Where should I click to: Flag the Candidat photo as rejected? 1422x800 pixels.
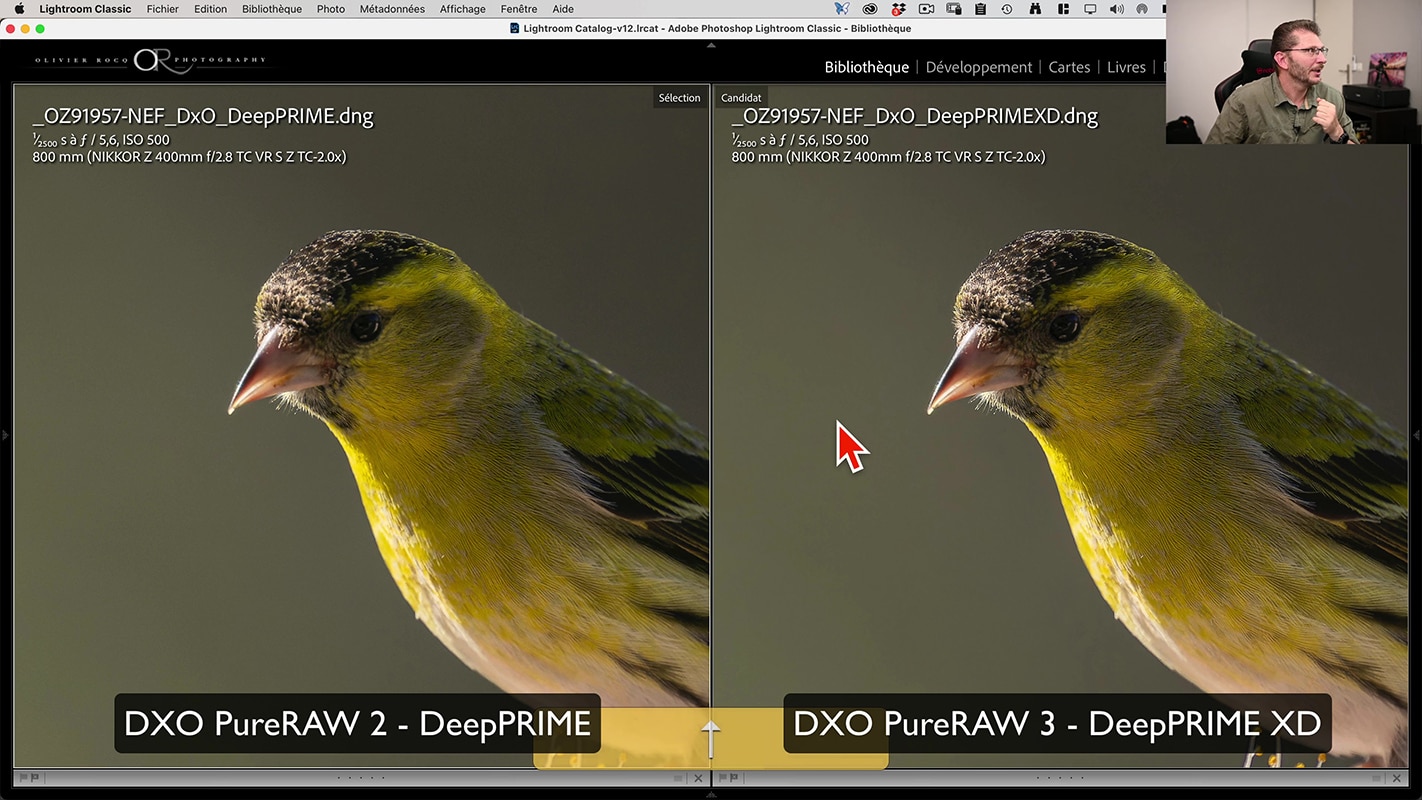tap(734, 777)
